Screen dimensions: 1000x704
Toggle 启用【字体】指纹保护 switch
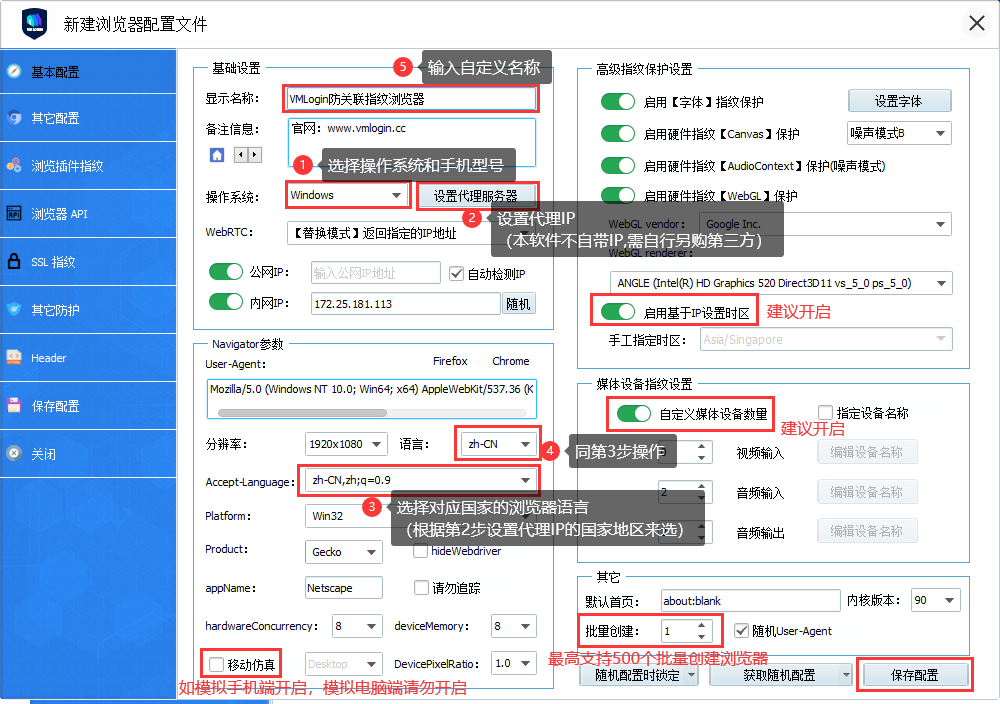coord(617,101)
